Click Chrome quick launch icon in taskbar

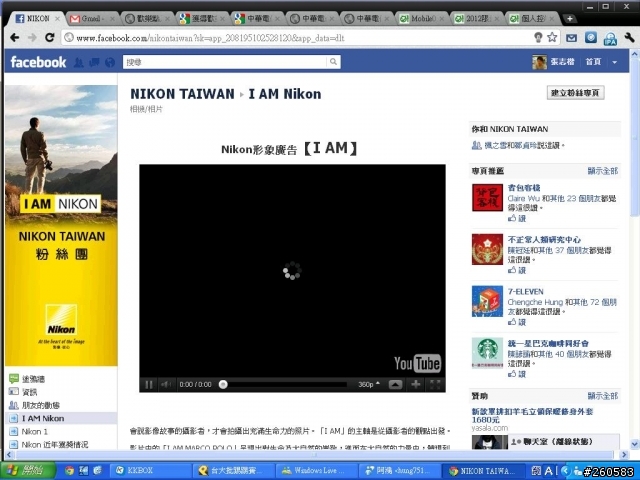tap(70, 471)
